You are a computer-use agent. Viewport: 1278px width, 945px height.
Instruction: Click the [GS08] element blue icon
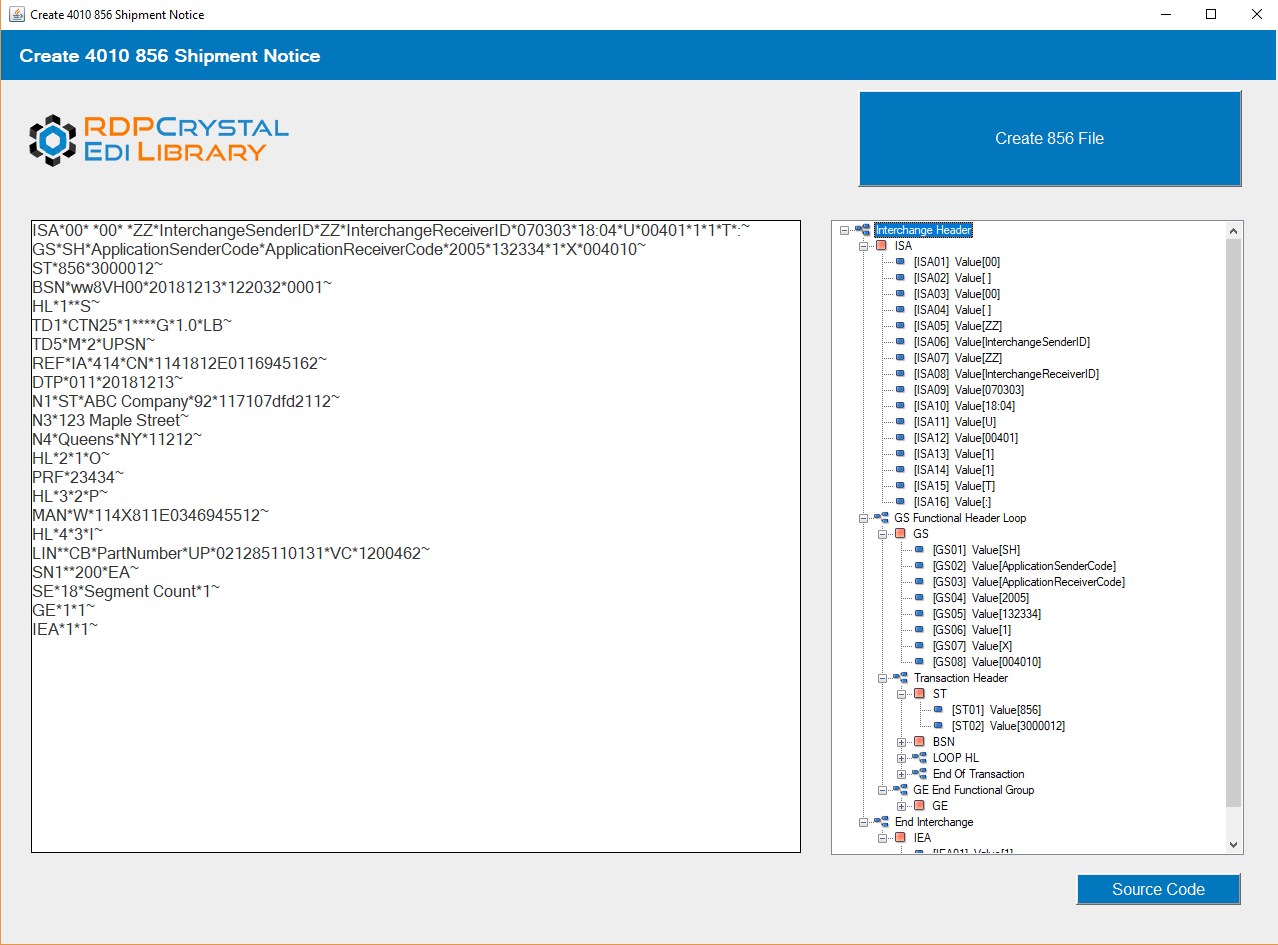coord(919,662)
